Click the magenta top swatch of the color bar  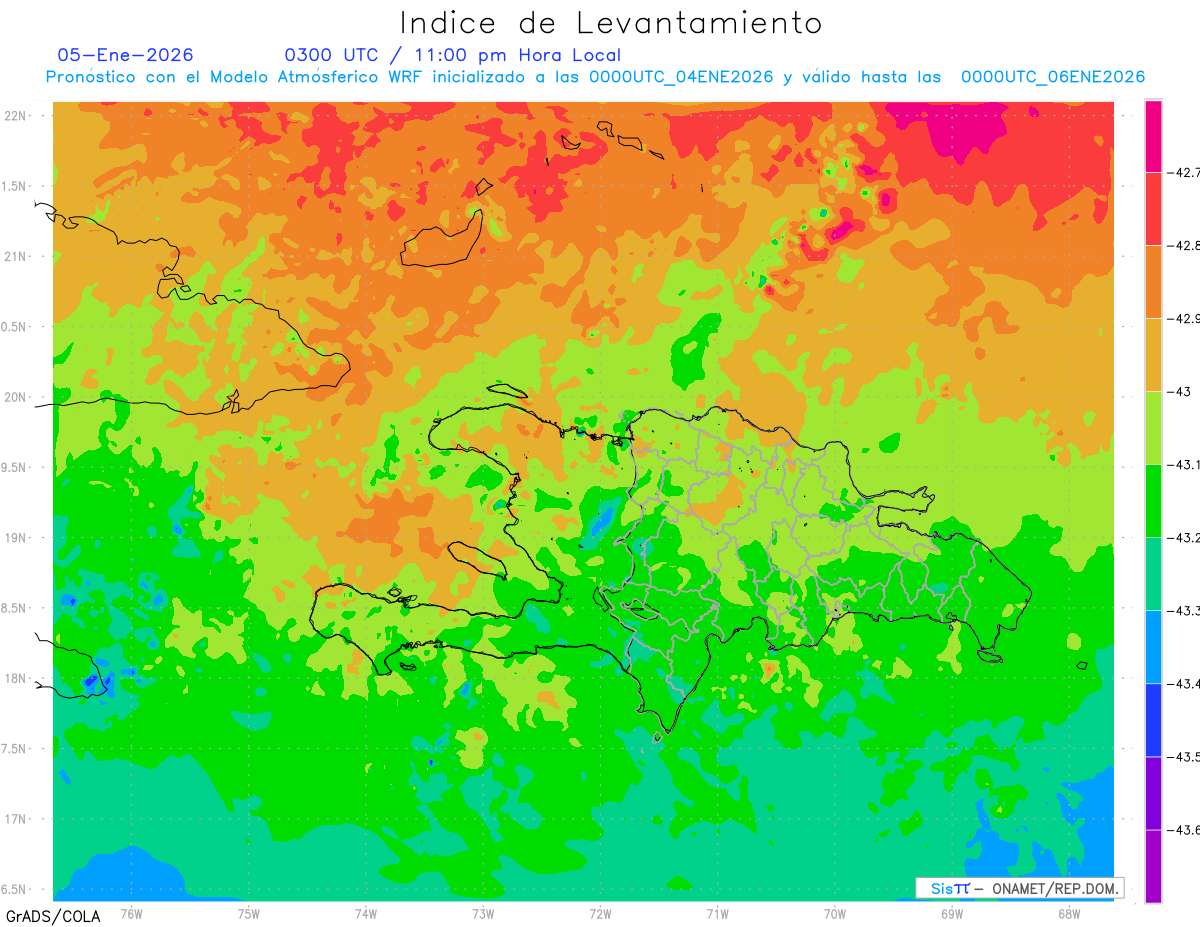point(1153,136)
